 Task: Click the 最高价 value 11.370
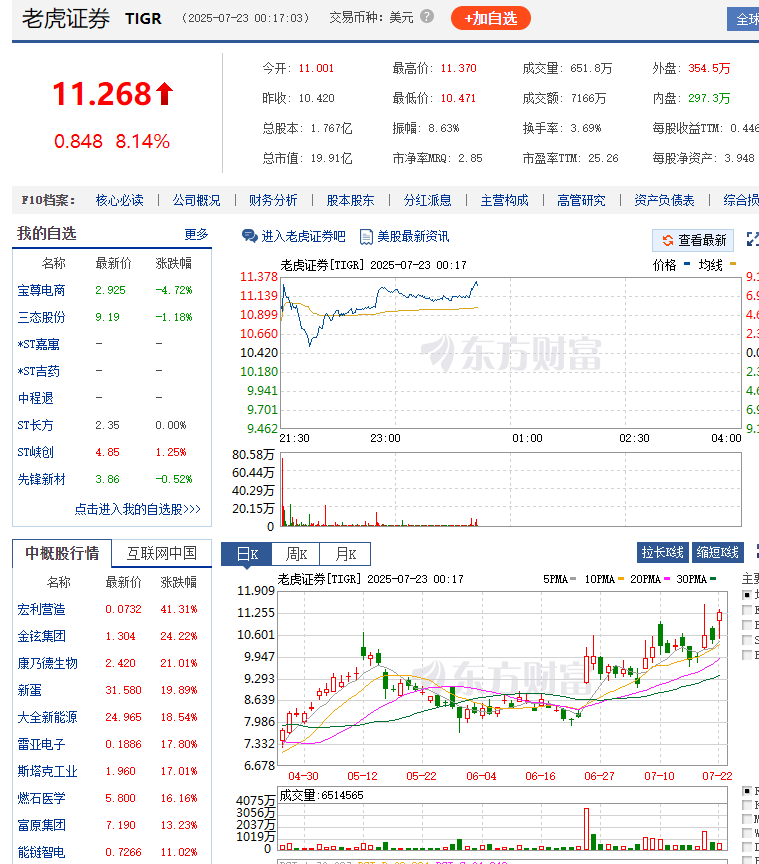[458, 68]
